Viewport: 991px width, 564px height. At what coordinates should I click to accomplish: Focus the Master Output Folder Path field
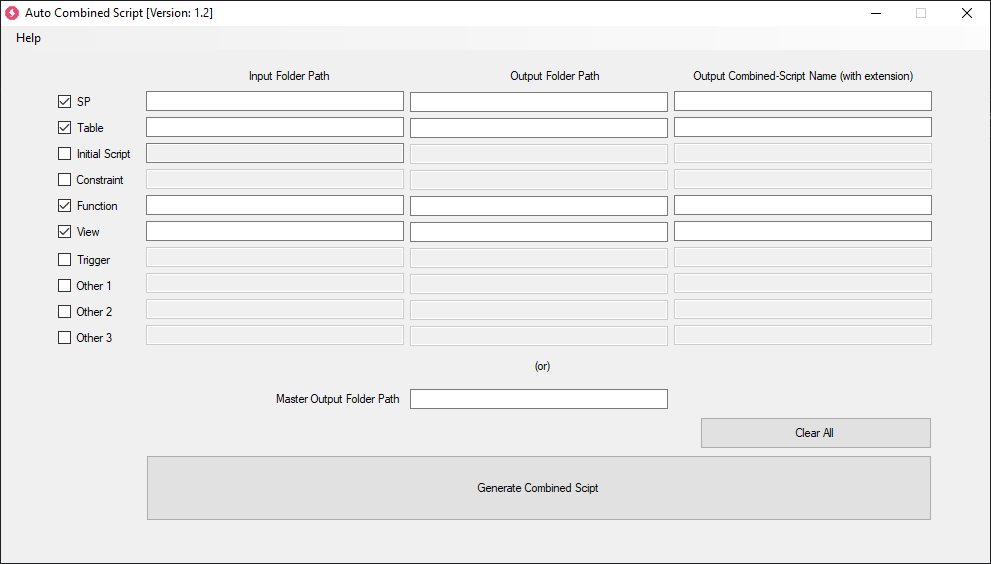pos(538,398)
